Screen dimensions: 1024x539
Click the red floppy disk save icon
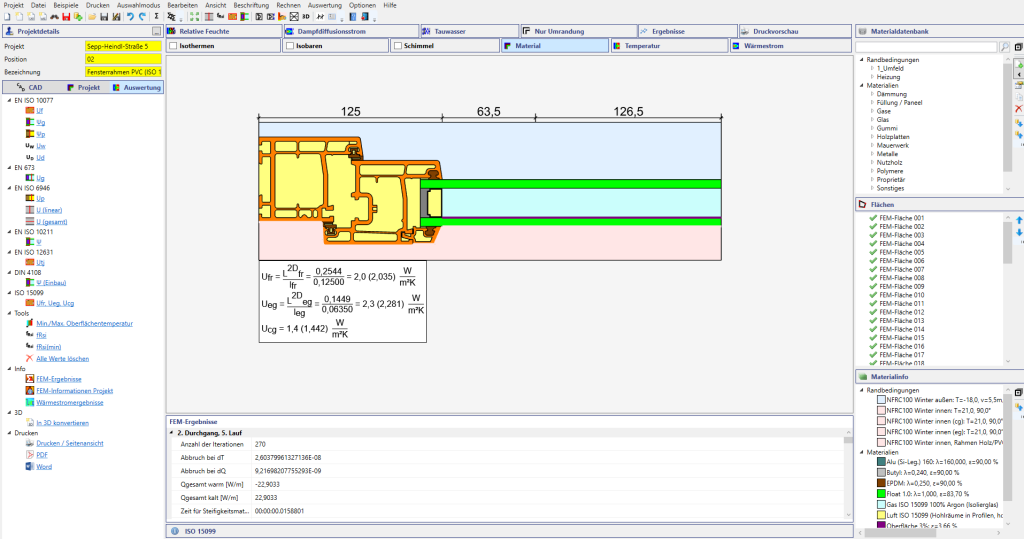[66, 16]
